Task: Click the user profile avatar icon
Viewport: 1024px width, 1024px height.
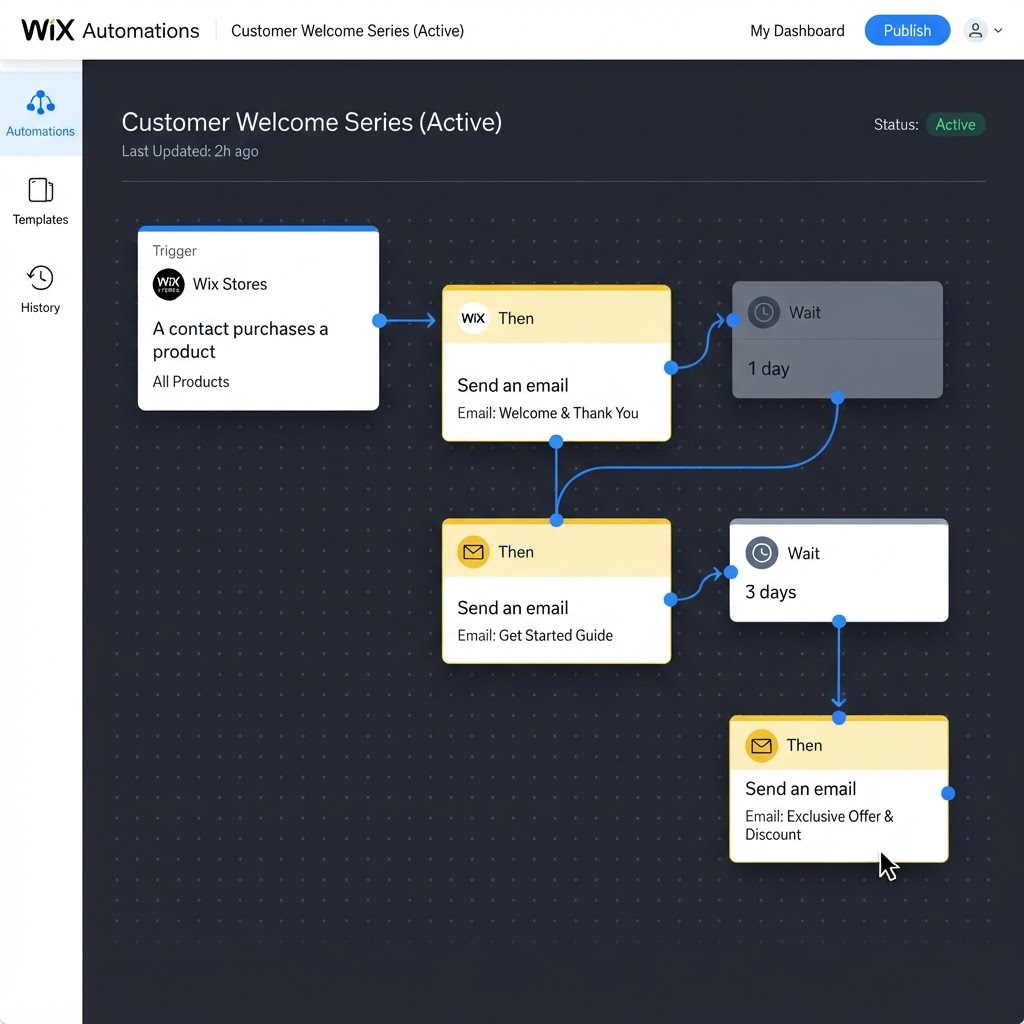Action: pyautogui.click(x=975, y=30)
